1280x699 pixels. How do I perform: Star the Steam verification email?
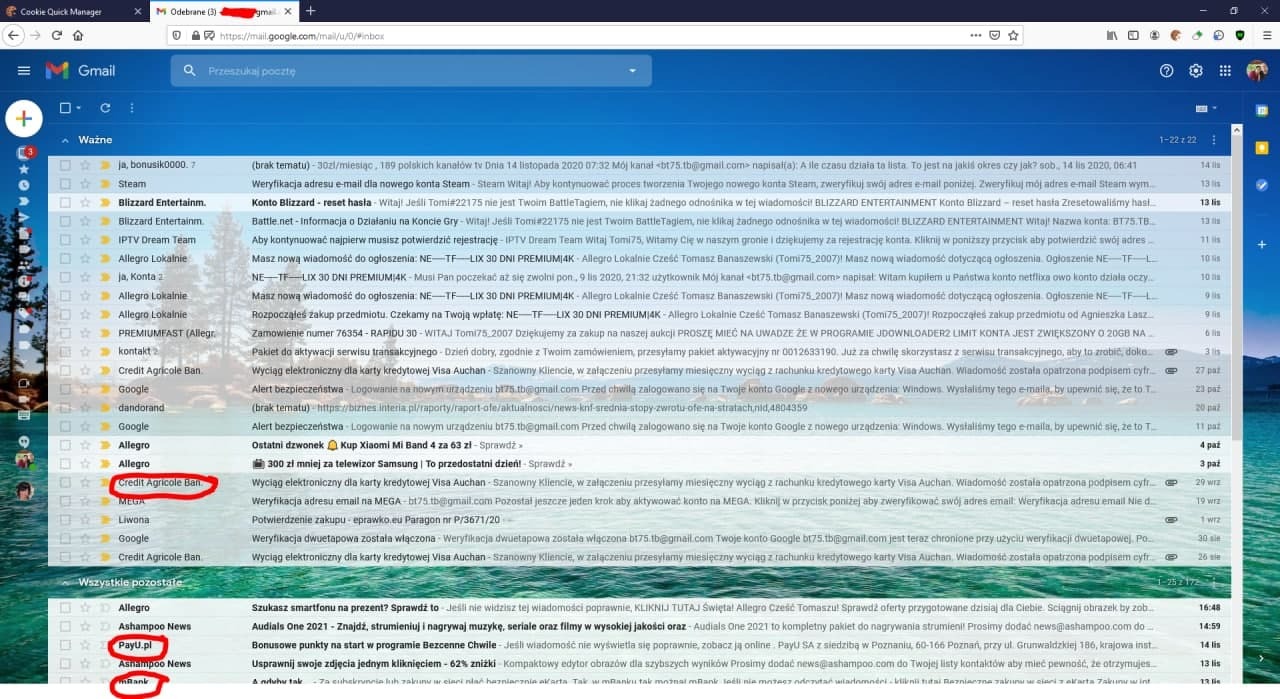[x=86, y=184]
